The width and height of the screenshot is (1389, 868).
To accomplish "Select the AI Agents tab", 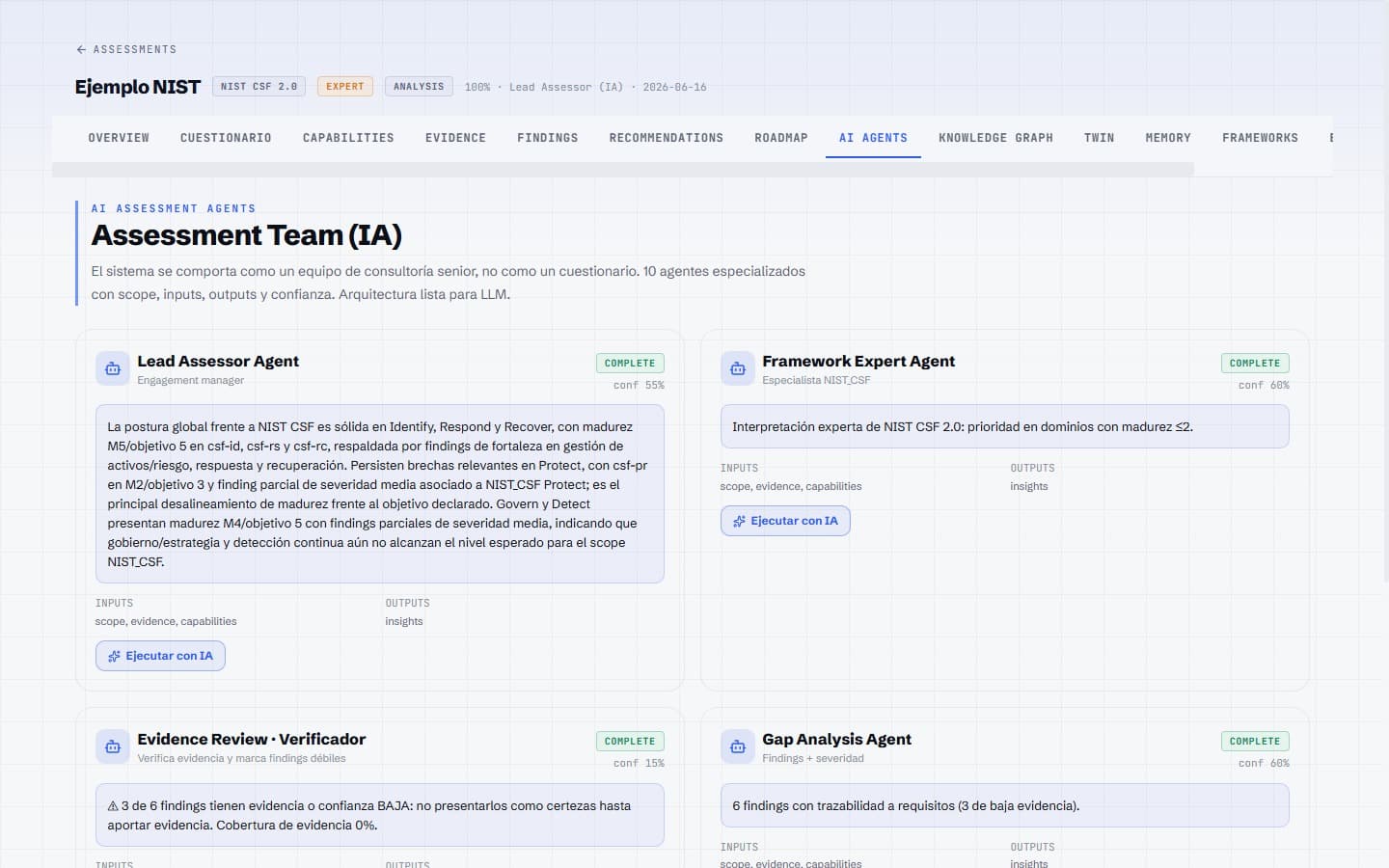I will tap(873, 138).
